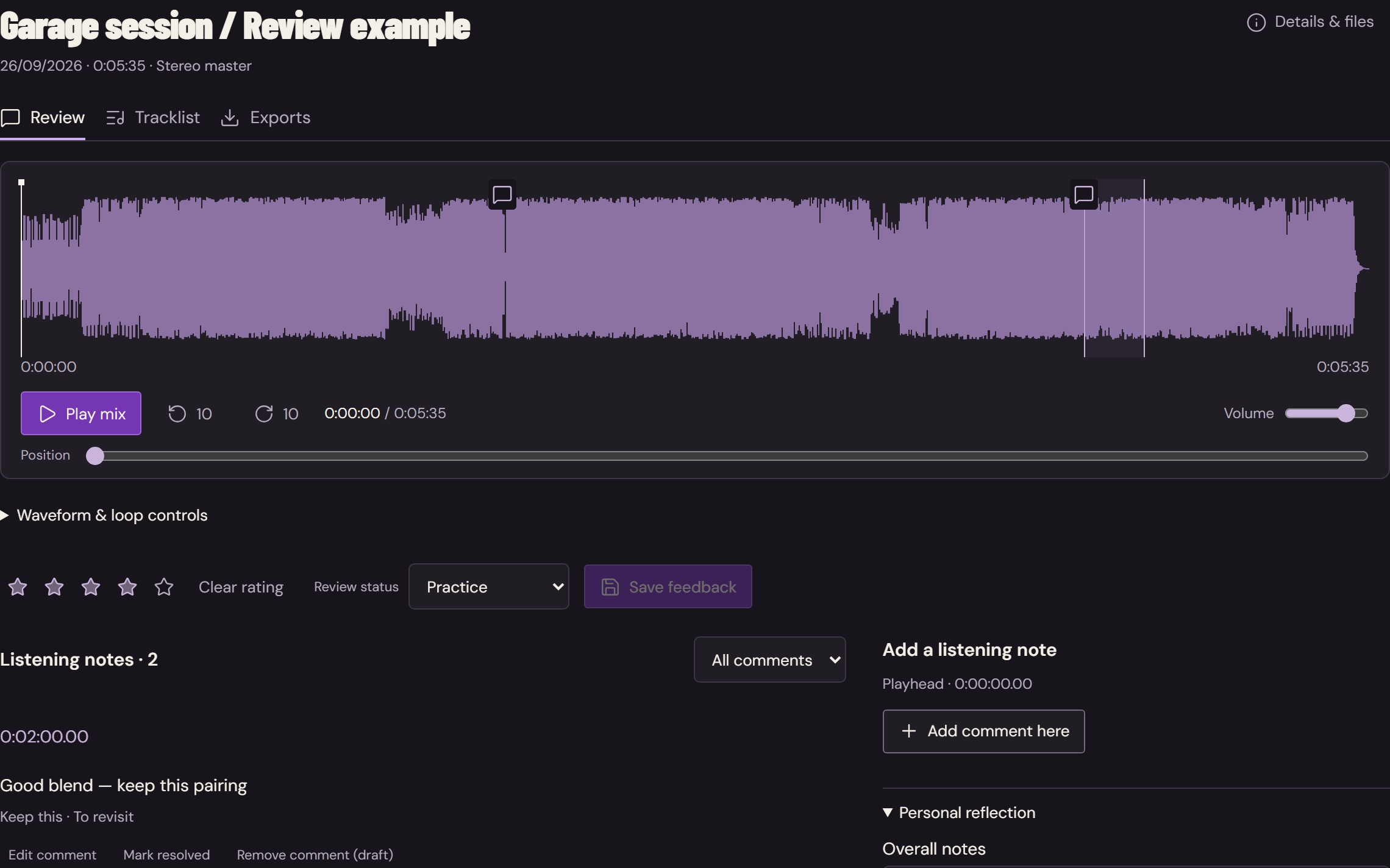The width and height of the screenshot is (1390, 868).
Task: Click the Exports download icon
Action: tap(229, 118)
